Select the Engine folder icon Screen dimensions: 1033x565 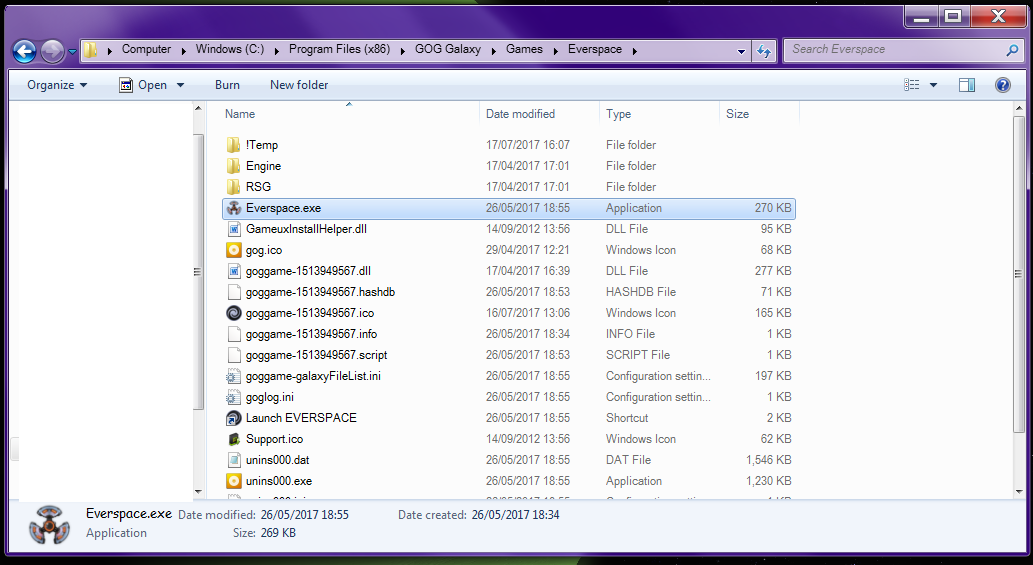pos(233,166)
